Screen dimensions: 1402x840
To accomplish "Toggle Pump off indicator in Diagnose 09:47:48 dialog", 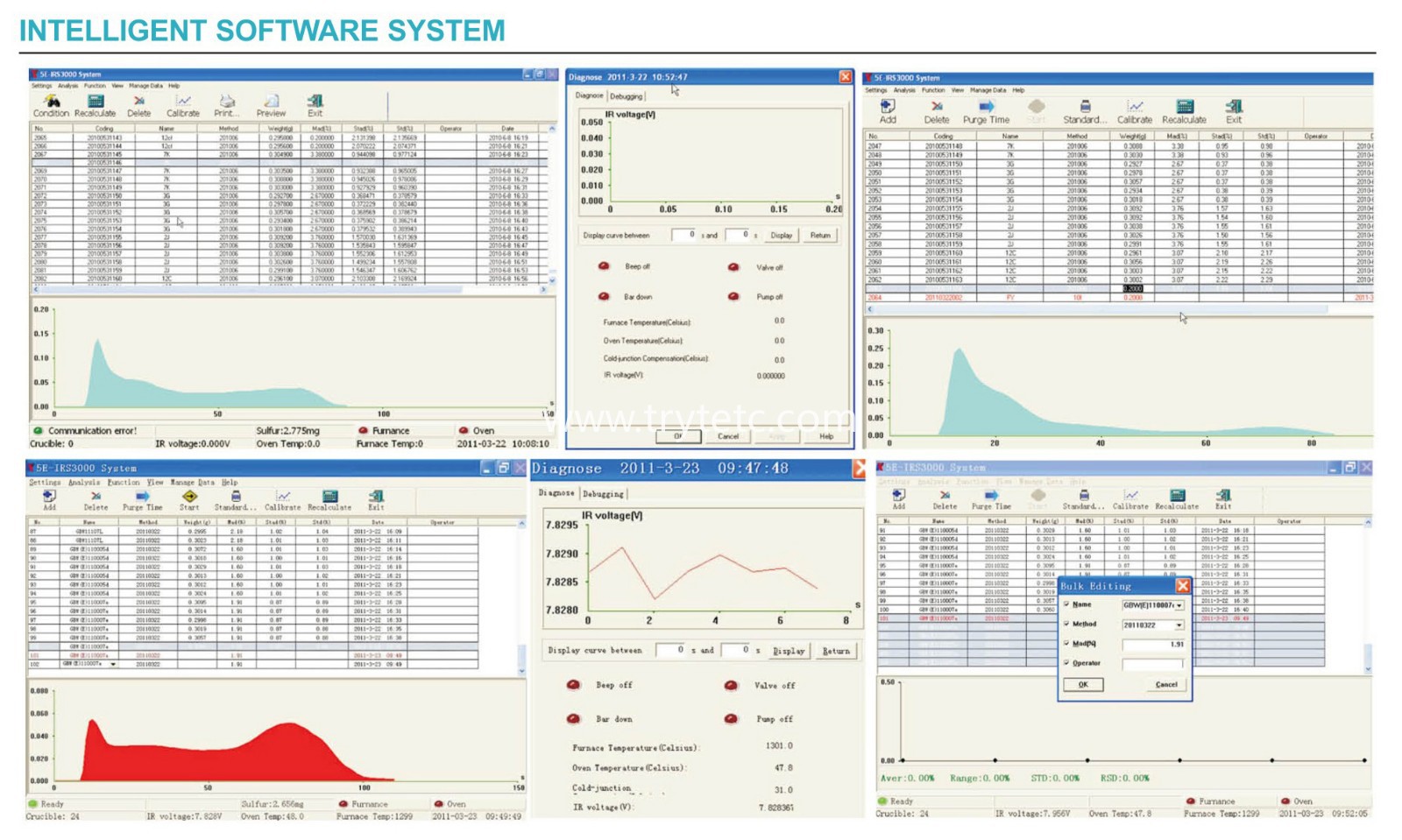I will click(731, 718).
